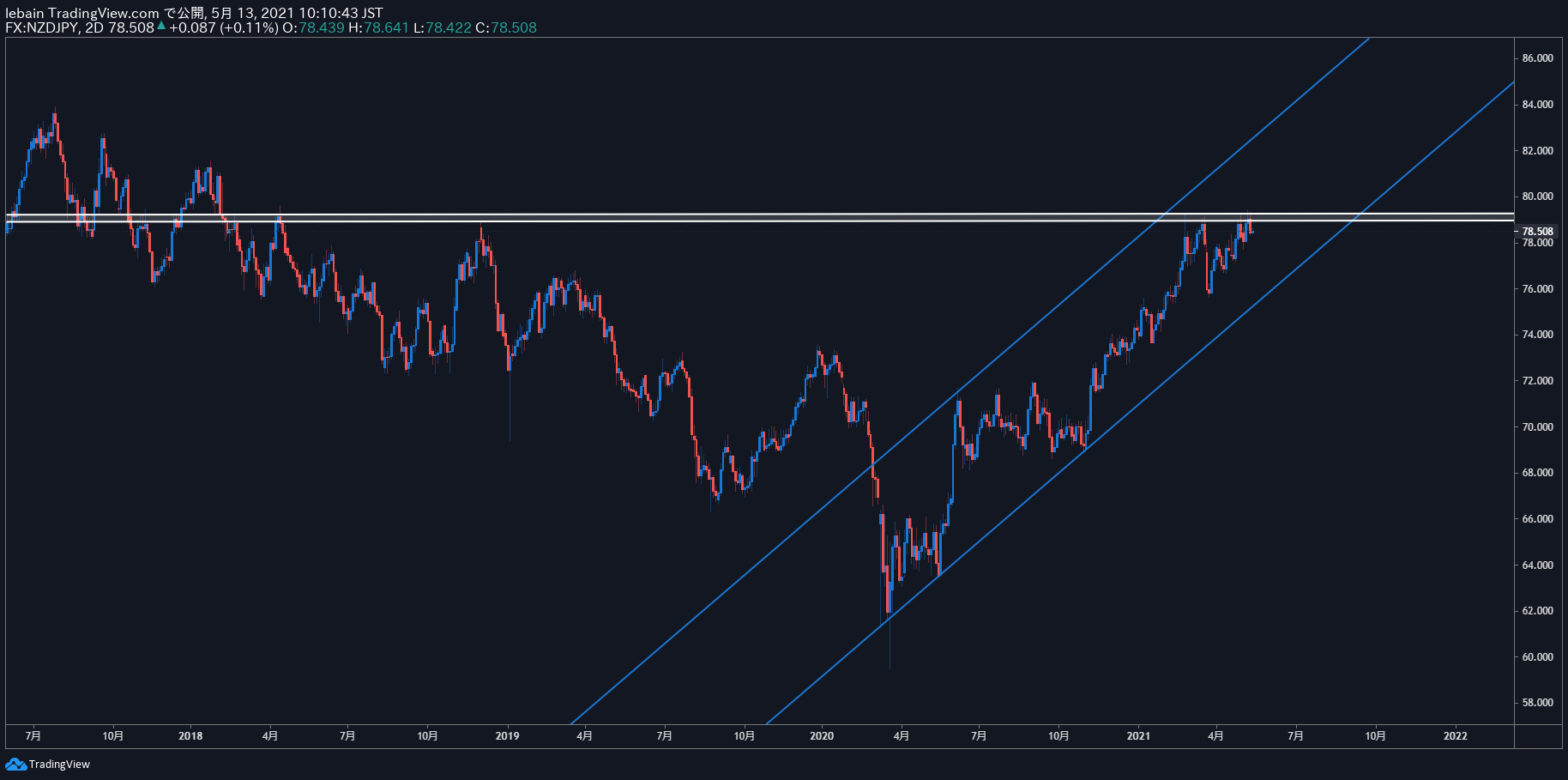The width and height of the screenshot is (1568, 780).
Task: Select the 76.000 price axis label
Action: (x=1537, y=289)
